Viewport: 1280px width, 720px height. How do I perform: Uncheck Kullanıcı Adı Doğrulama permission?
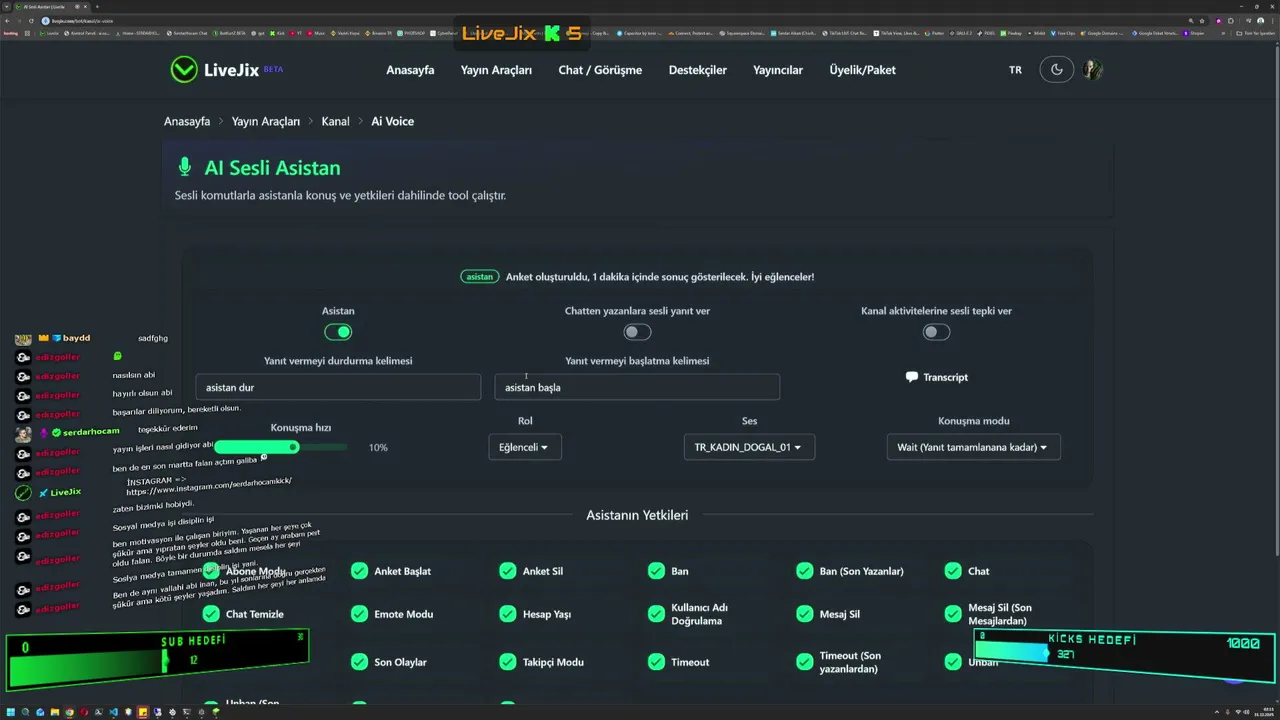click(x=656, y=614)
